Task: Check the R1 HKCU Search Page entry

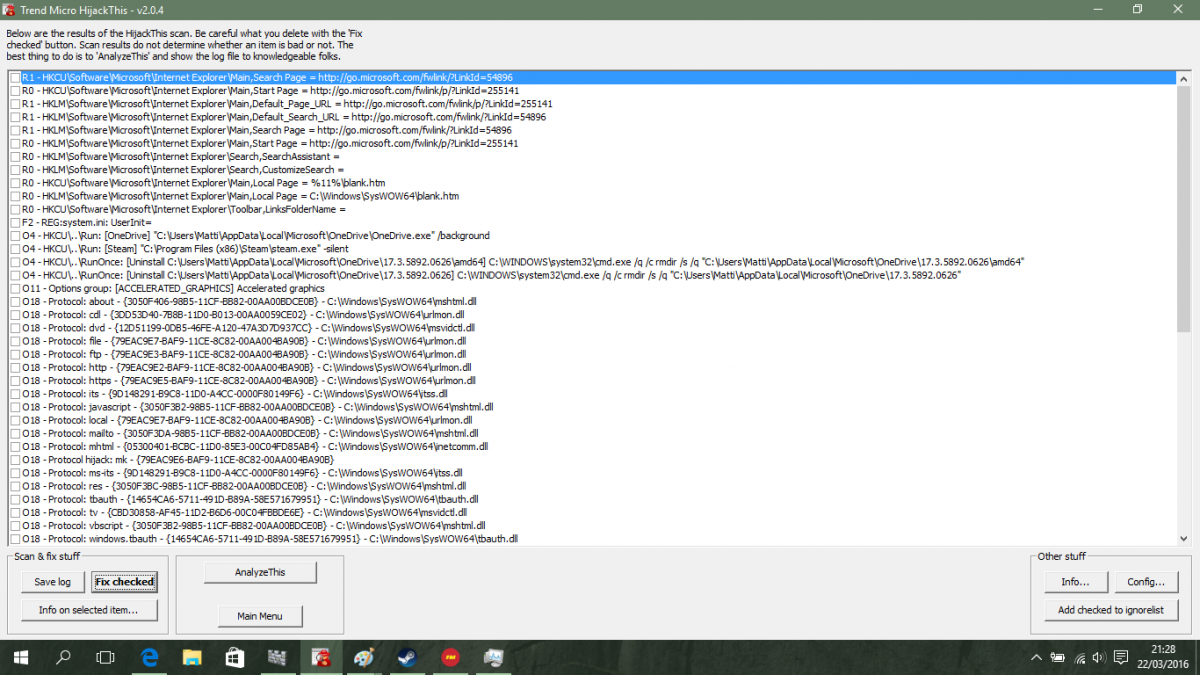Action: (x=14, y=77)
